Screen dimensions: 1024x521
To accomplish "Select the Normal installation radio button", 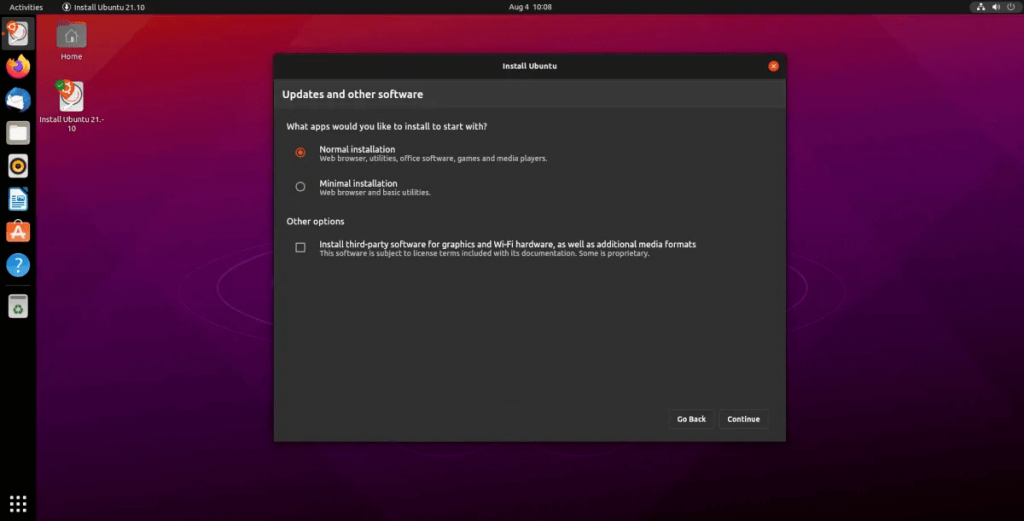I will point(300,152).
